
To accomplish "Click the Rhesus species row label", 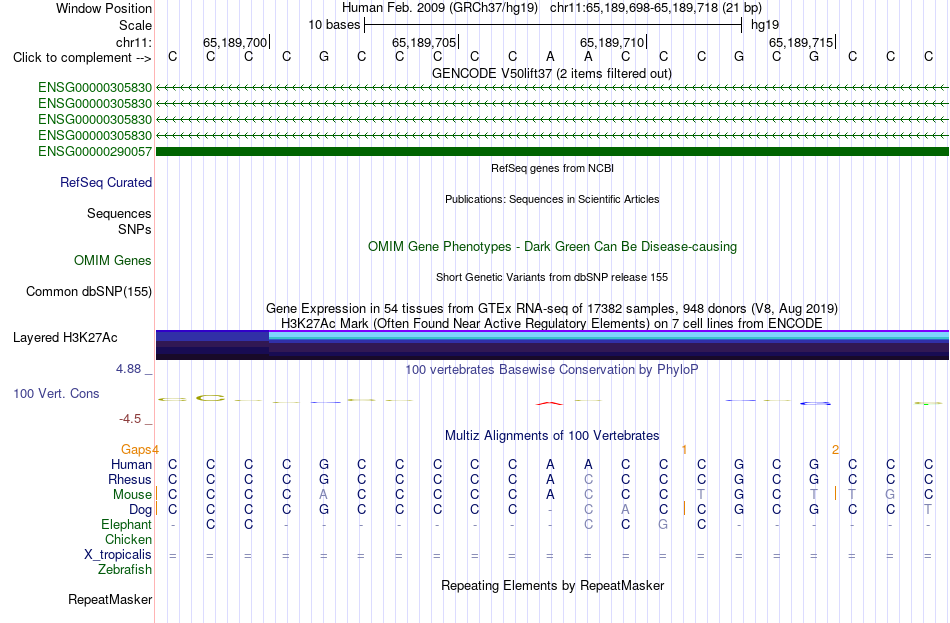I will click(x=130, y=480).
